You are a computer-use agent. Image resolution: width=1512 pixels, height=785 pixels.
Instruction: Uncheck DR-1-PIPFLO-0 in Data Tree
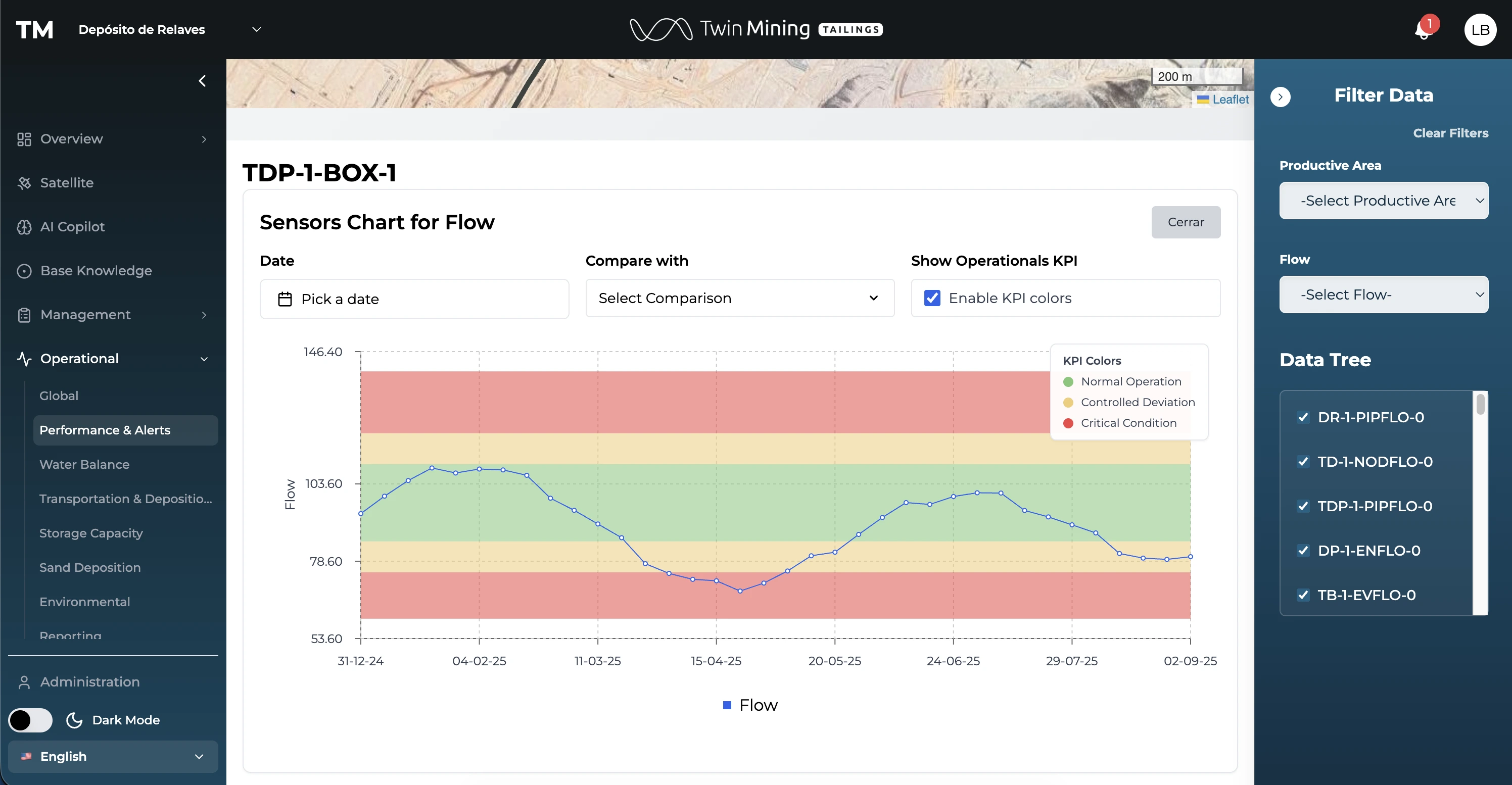pyautogui.click(x=1303, y=417)
